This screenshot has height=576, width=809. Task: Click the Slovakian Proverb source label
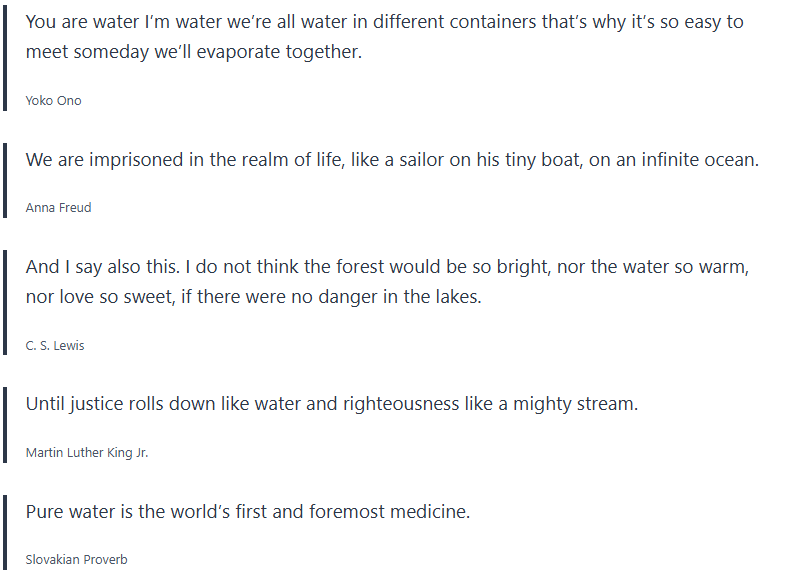(76, 560)
